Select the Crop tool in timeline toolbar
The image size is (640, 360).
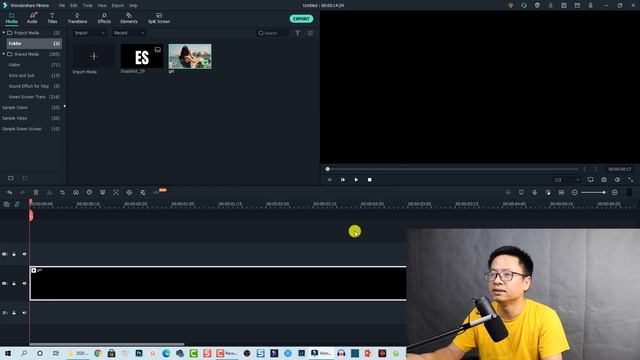pos(62,192)
